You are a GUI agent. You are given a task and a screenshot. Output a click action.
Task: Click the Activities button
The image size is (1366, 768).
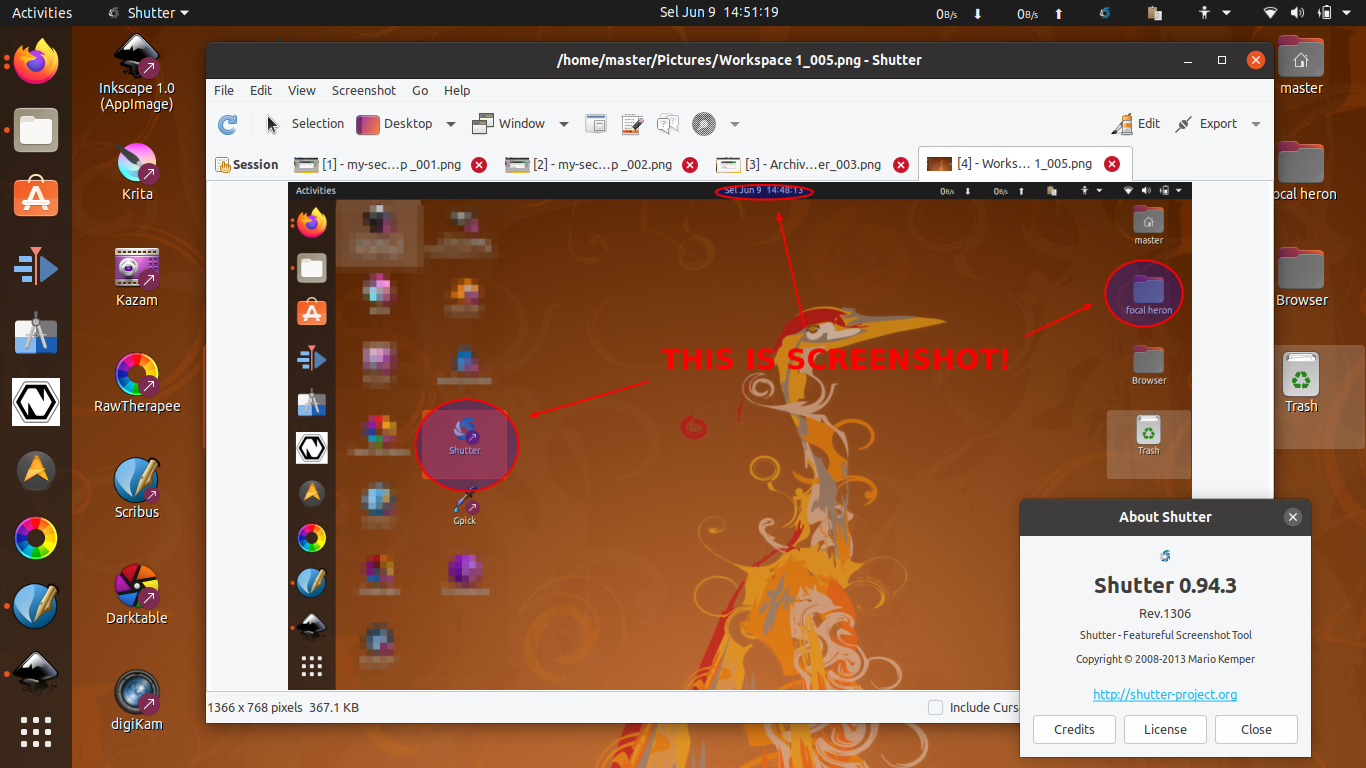point(42,13)
